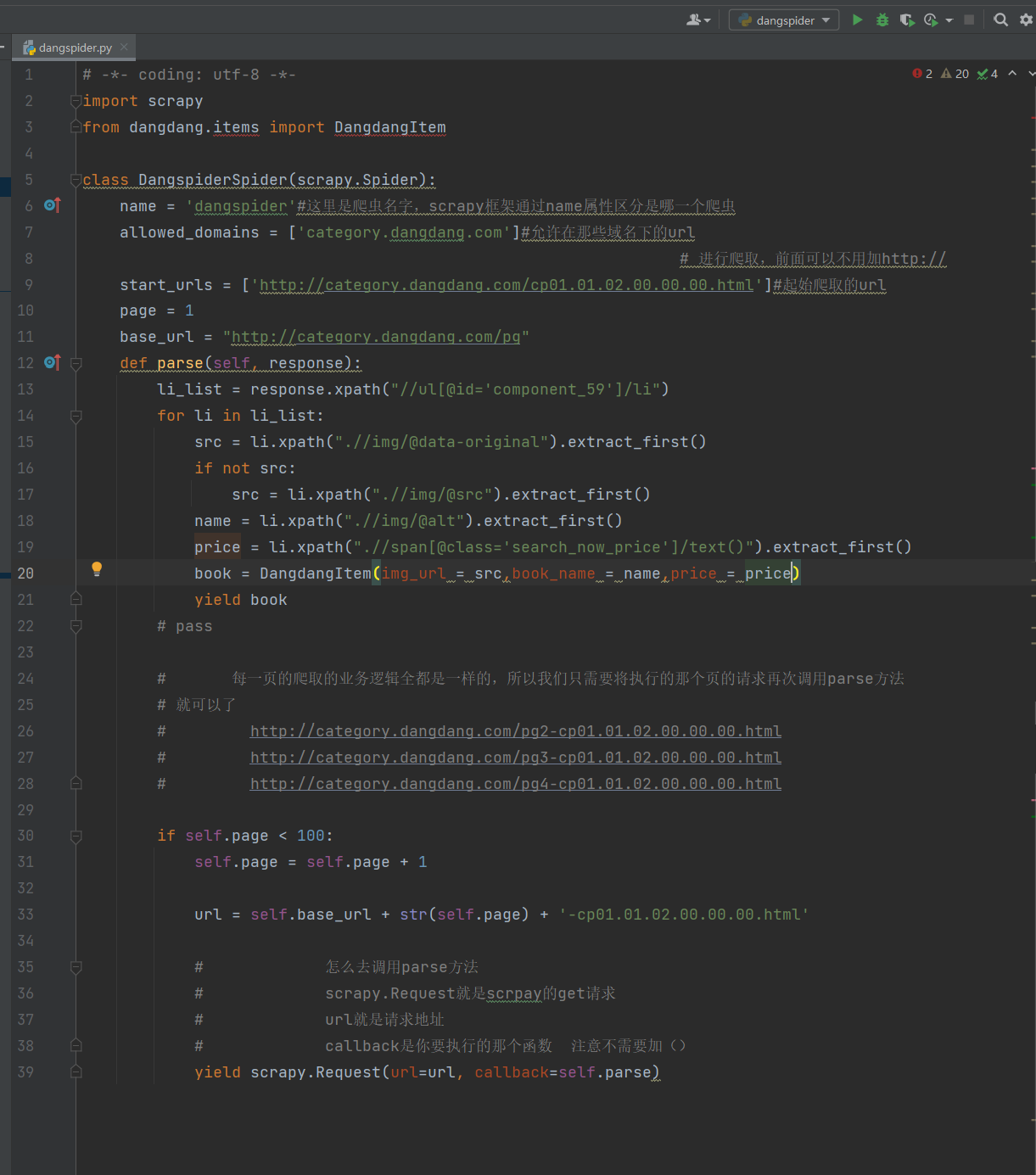Click the class name DangspiderSpider

click(213, 180)
